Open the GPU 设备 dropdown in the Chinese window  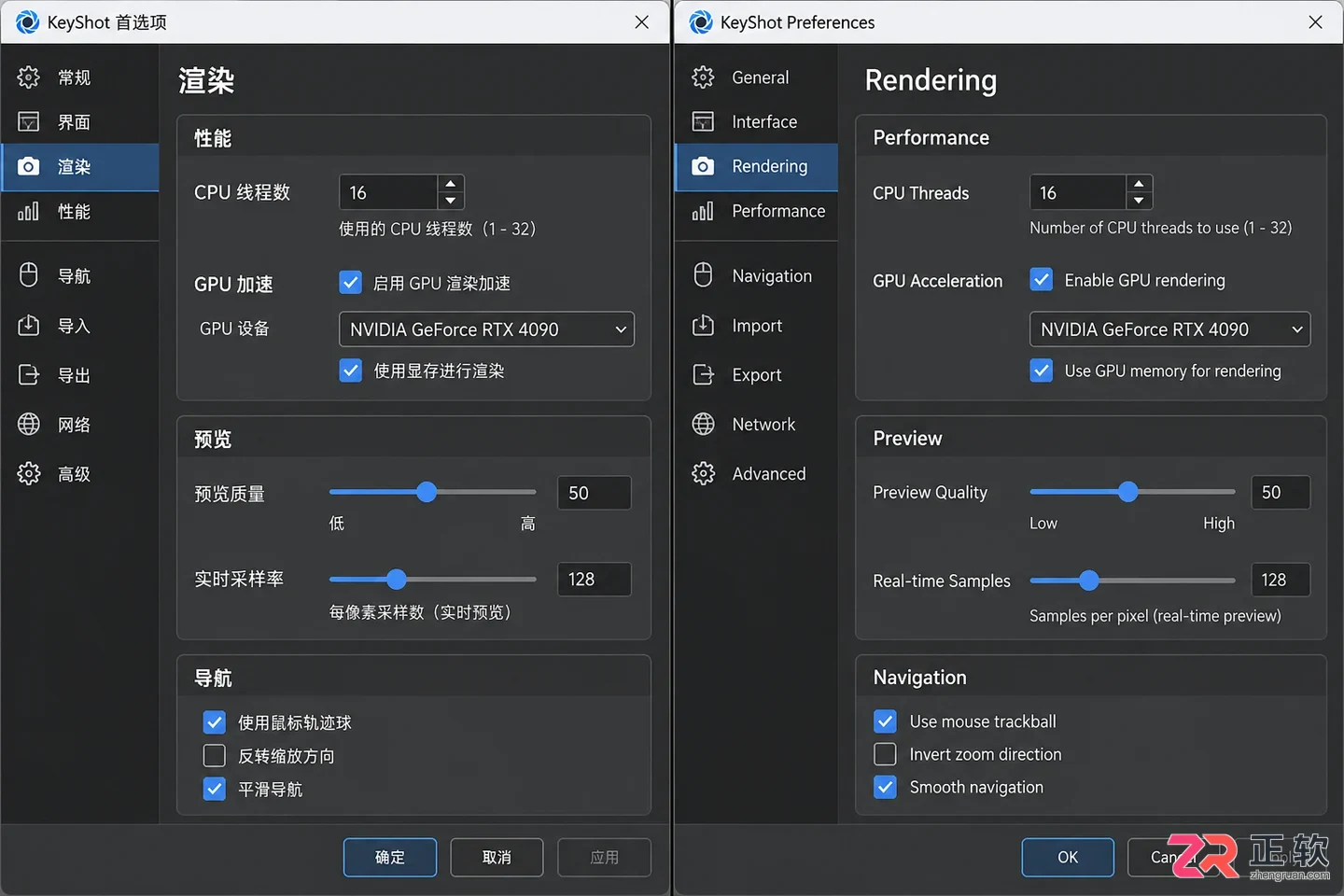point(486,329)
